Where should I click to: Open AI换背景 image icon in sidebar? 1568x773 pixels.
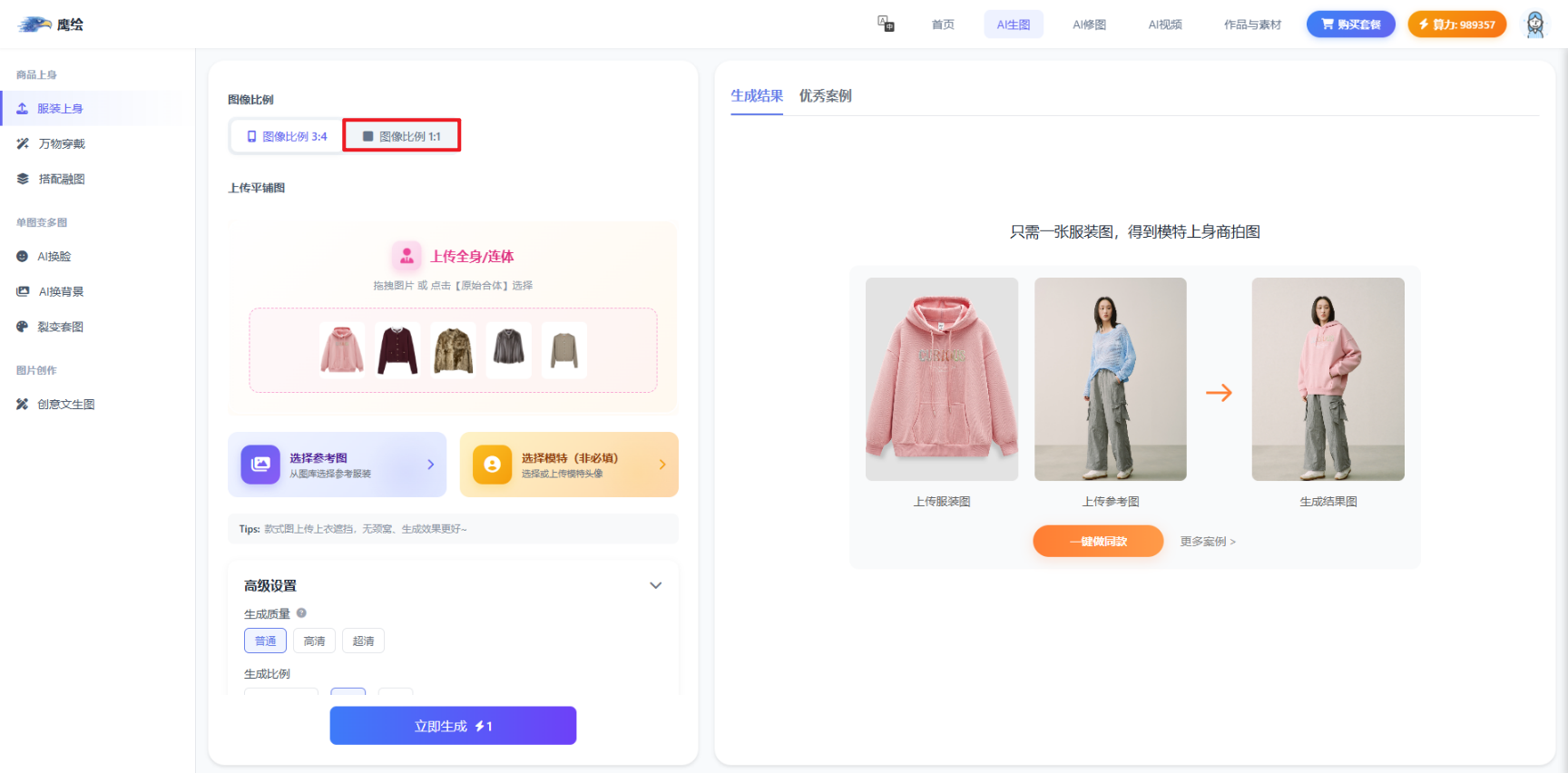tap(23, 292)
